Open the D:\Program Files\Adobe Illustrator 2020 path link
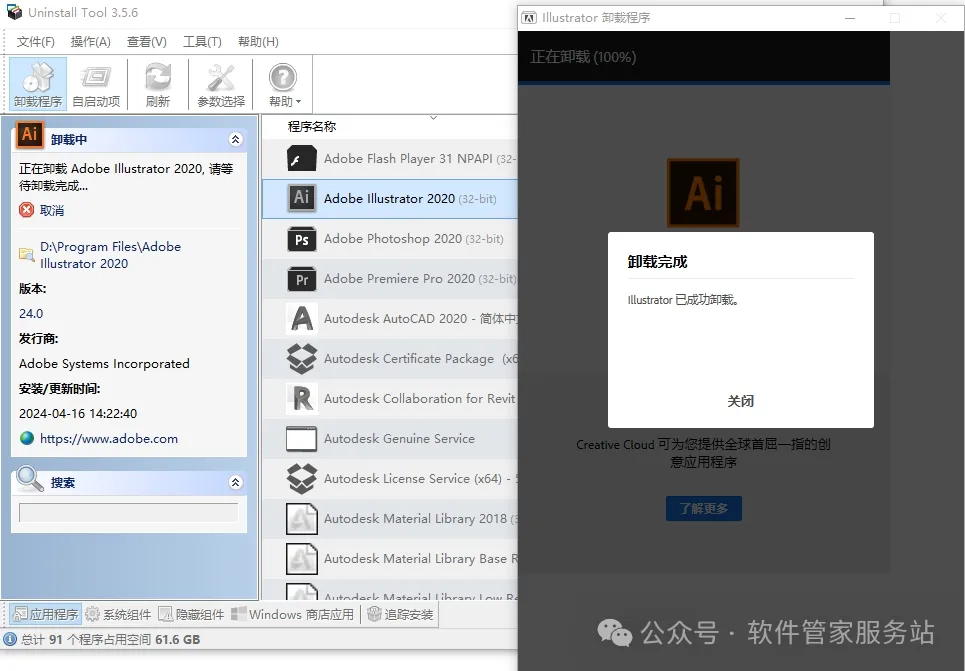965x671 pixels. click(111, 255)
